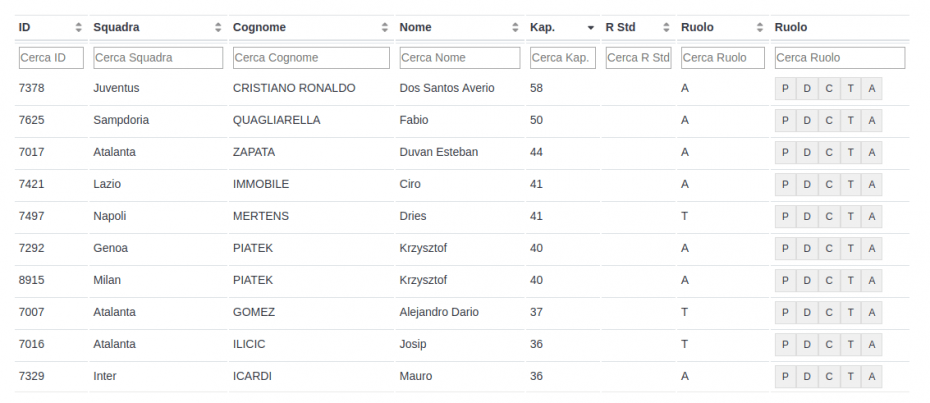
Task: Set Immobile role to T
Action: [x=851, y=185]
